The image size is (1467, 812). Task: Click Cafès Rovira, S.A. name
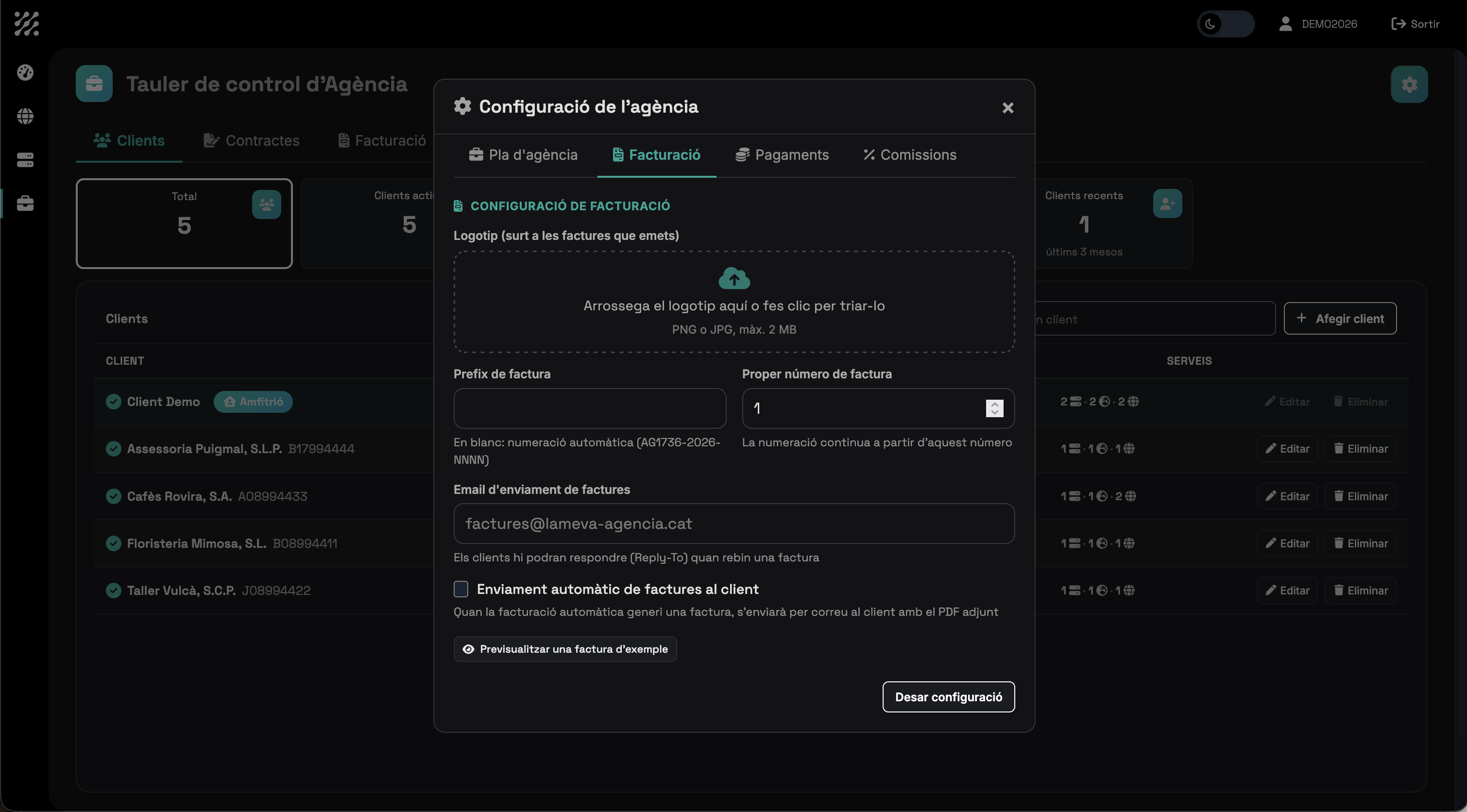(179, 496)
